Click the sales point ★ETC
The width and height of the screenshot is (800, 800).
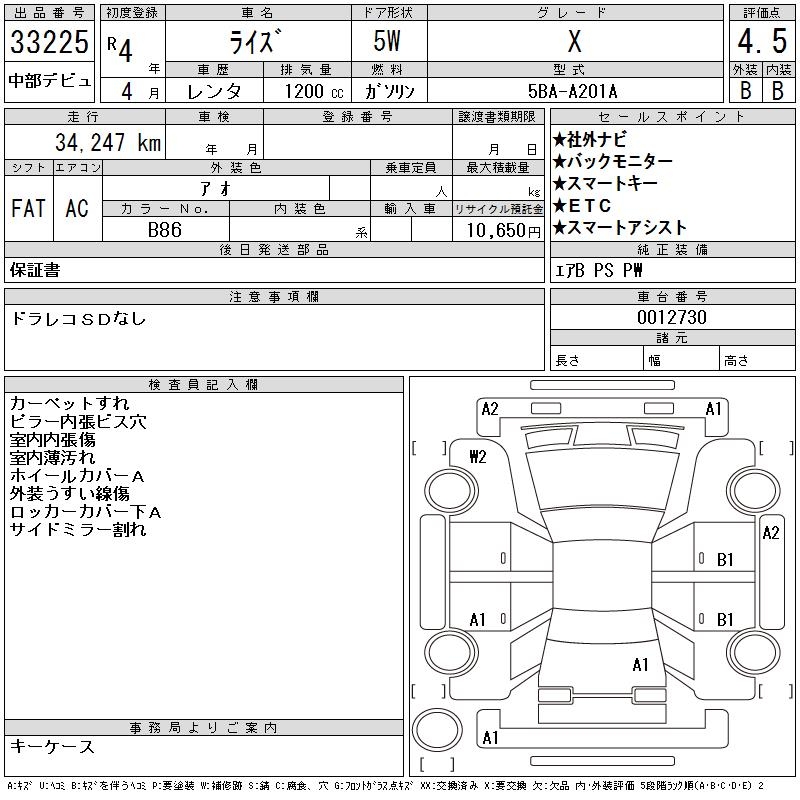tap(582, 206)
